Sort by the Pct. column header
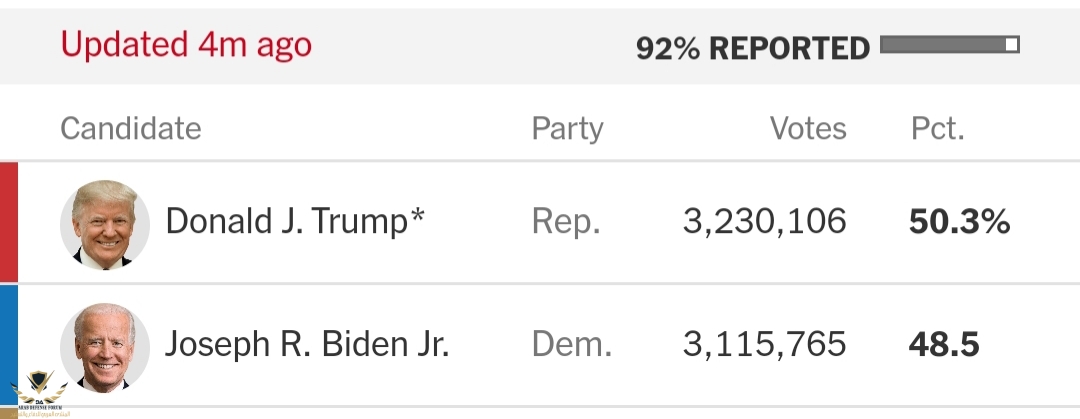The width and height of the screenshot is (1080, 419). 937,128
